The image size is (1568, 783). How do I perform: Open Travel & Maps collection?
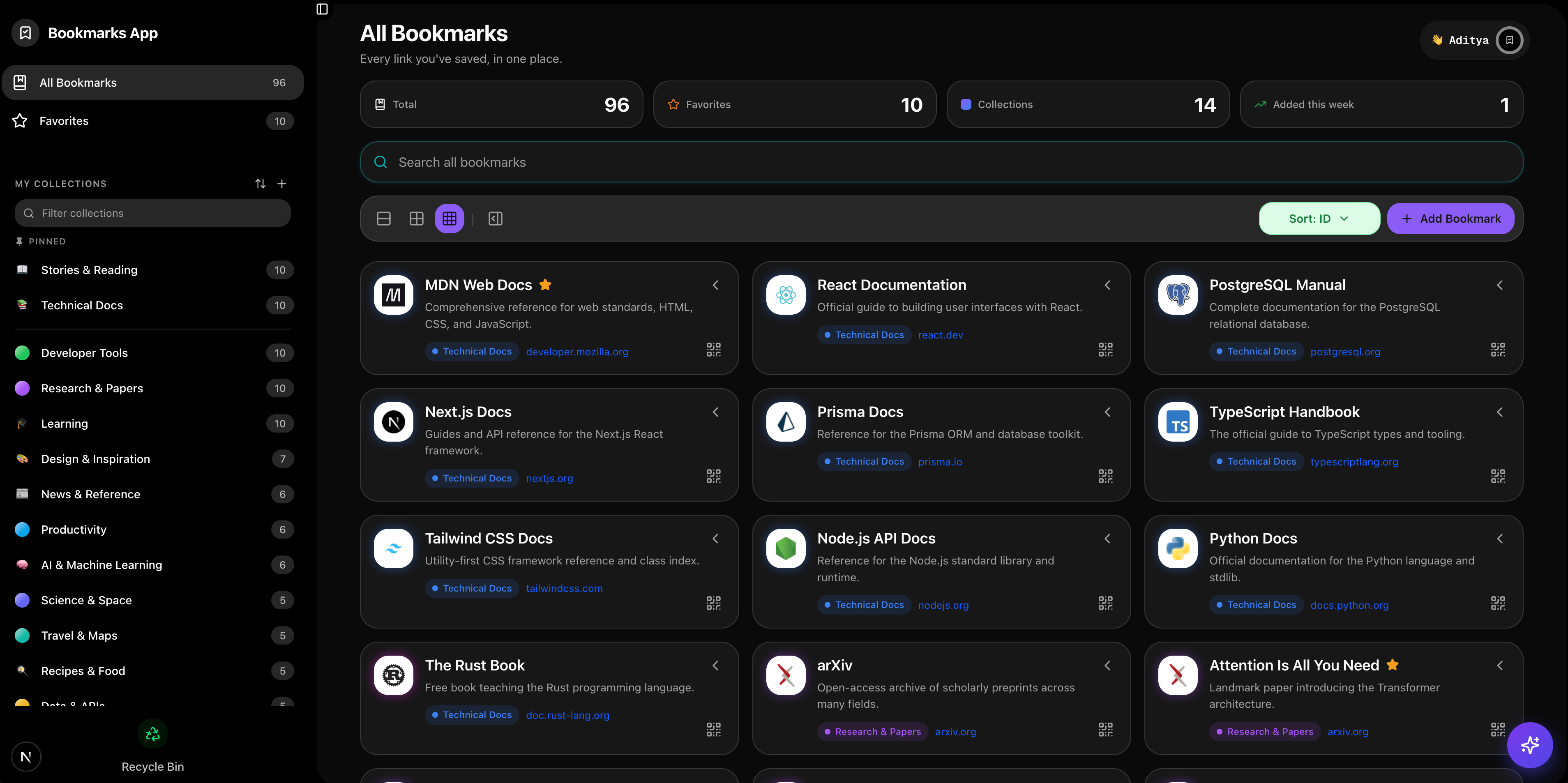(153, 635)
